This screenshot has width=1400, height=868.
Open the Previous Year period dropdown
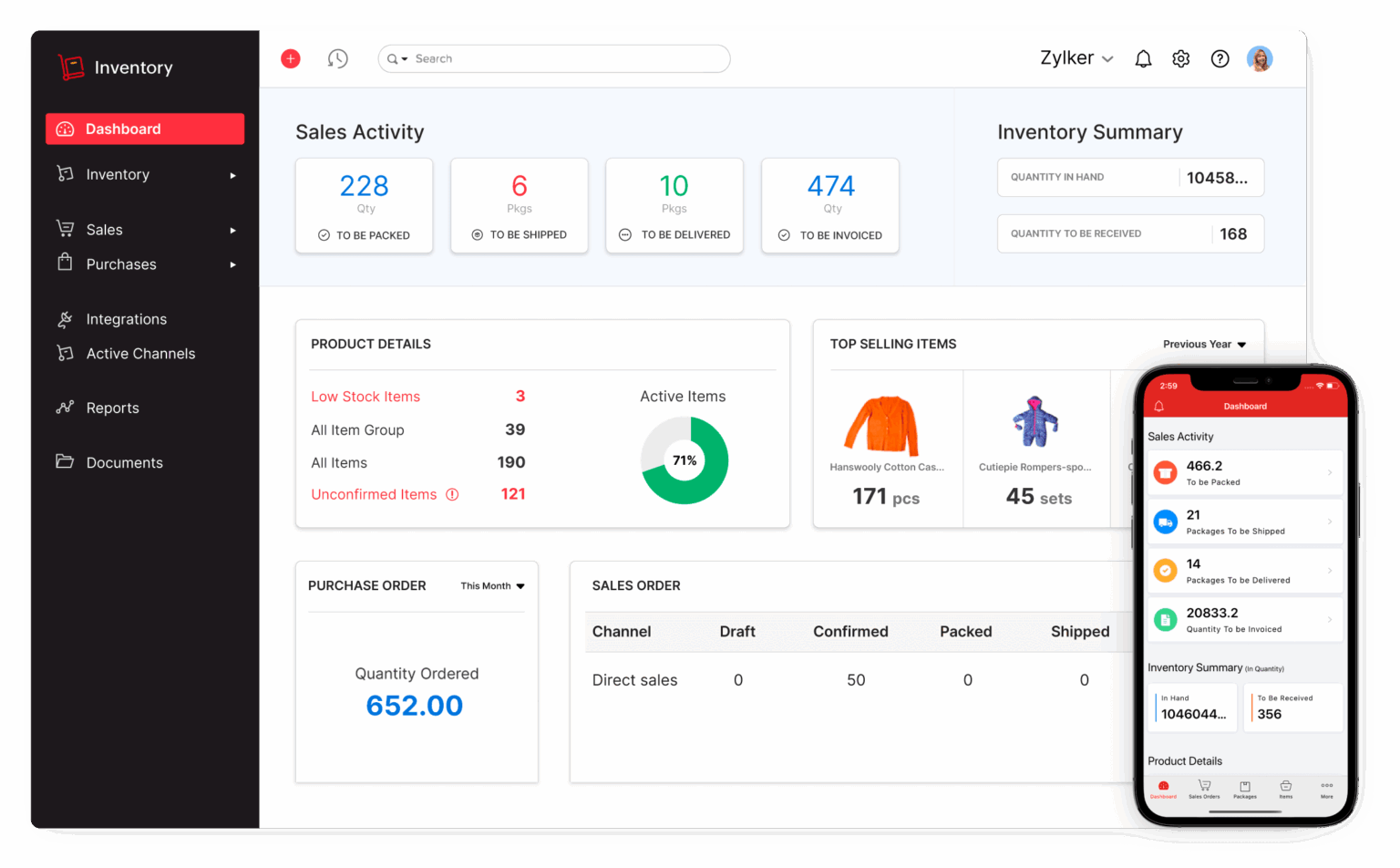(1204, 344)
